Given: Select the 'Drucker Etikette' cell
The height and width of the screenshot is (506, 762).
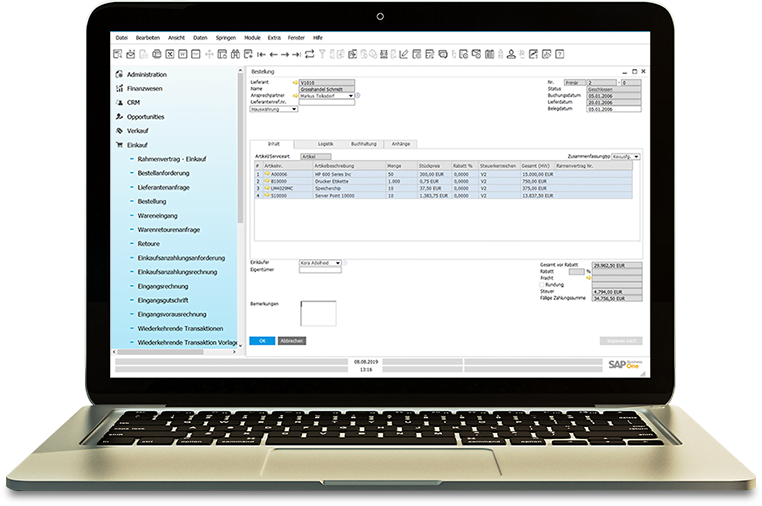Looking at the screenshot, I should (x=349, y=181).
